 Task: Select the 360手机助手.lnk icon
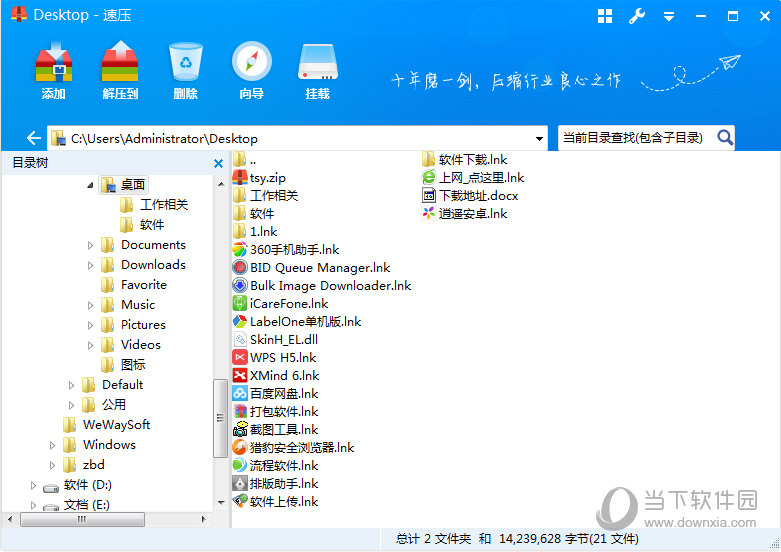coord(240,250)
